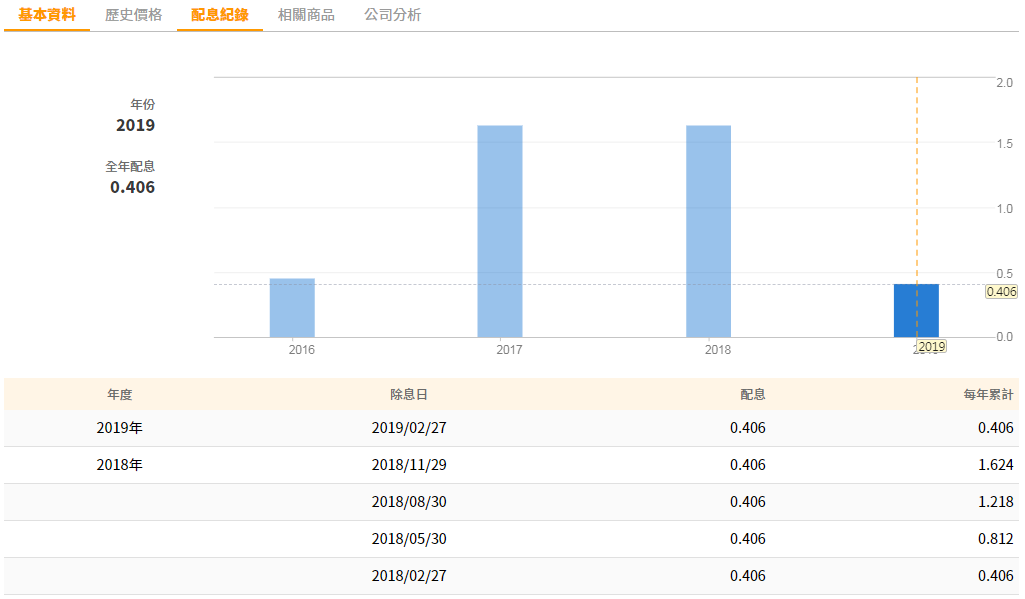Select the highlighted dark blue 2019 bar
1025x599 pixels.
[916, 311]
